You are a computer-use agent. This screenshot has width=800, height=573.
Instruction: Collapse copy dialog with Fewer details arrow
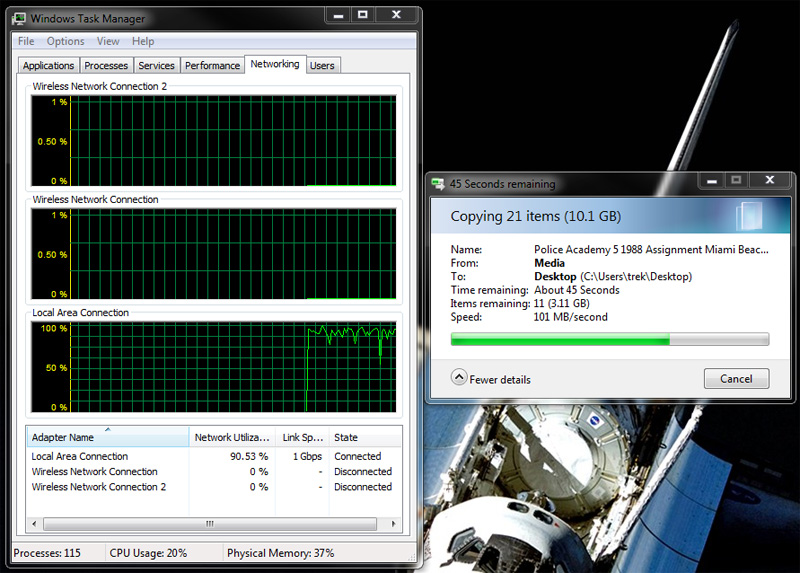(459, 378)
